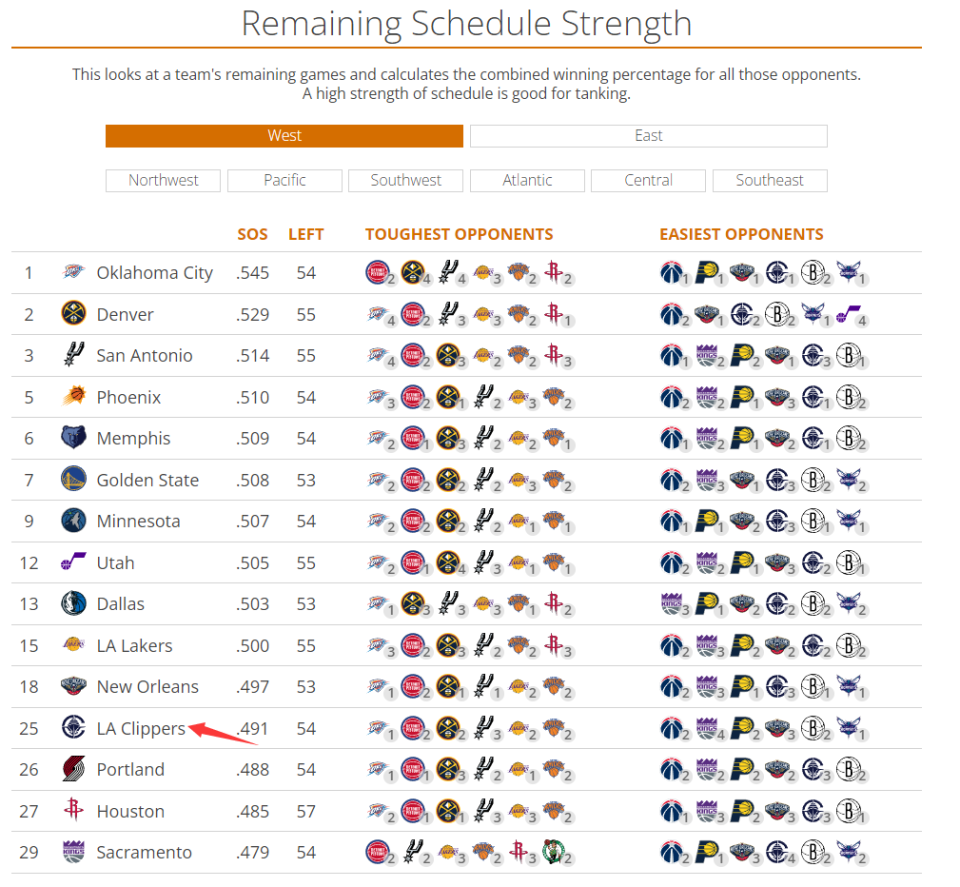Click the Golden State Warriors team logo
The width and height of the screenshot is (960, 887).
pos(74,480)
